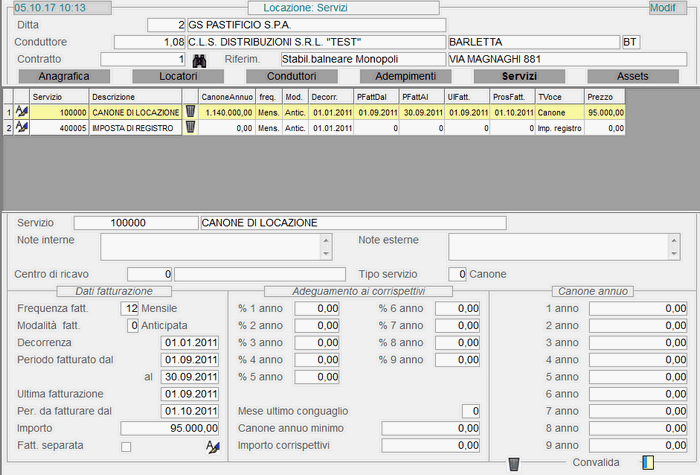Click the Importo corrispettivi field
The image size is (700, 475).
click(431, 446)
